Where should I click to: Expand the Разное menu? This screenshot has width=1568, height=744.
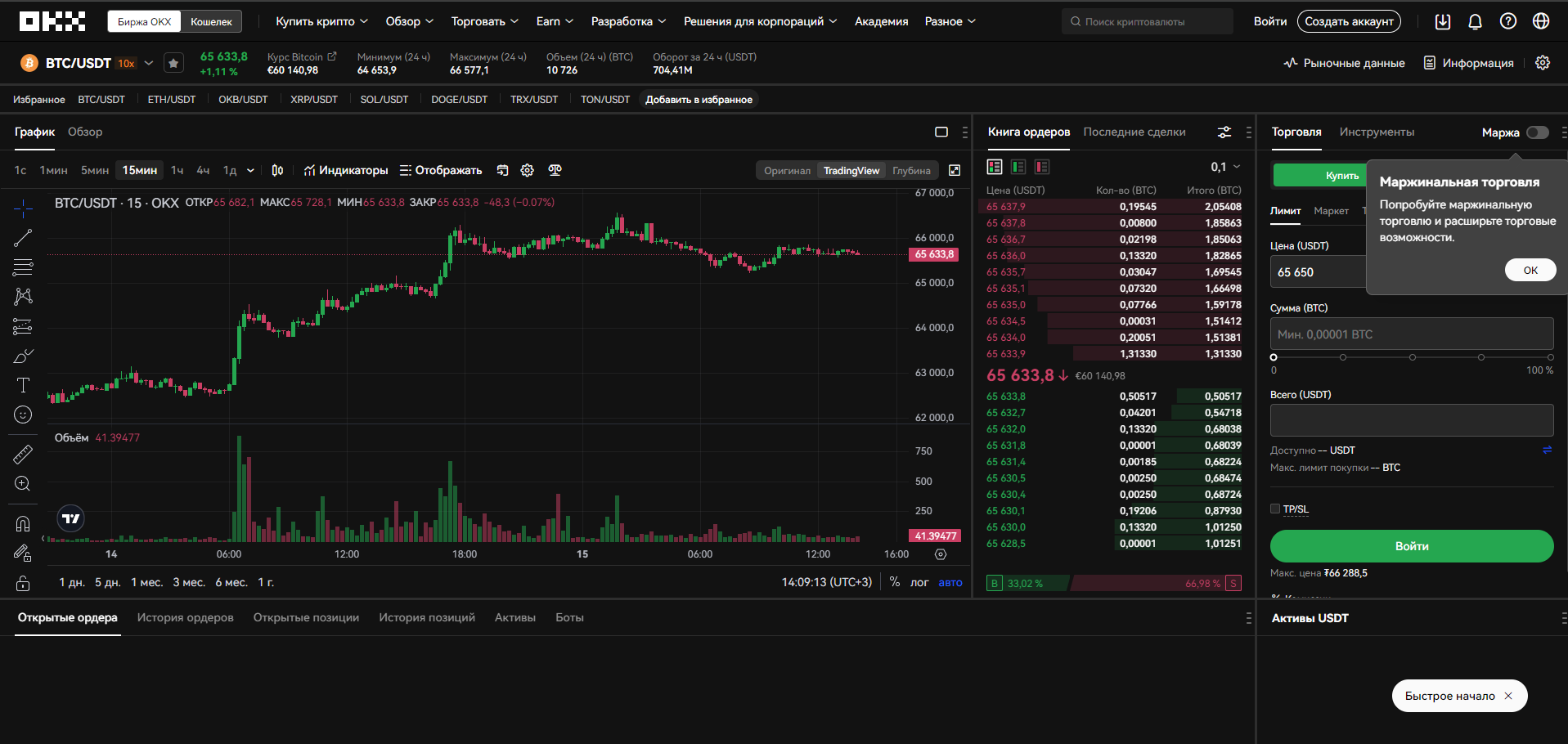pos(950,21)
